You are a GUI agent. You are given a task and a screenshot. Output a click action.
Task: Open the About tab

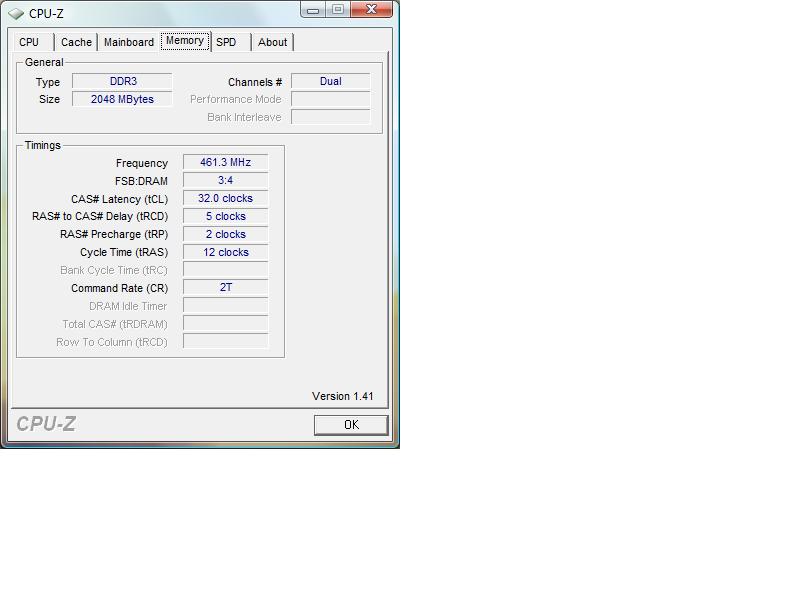click(x=272, y=42)
